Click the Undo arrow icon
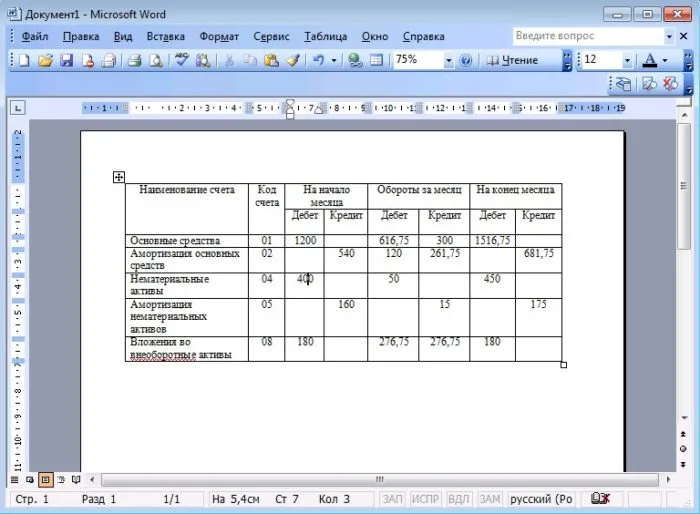Viewport: 700px width, 514px height. tap(318, 60)
